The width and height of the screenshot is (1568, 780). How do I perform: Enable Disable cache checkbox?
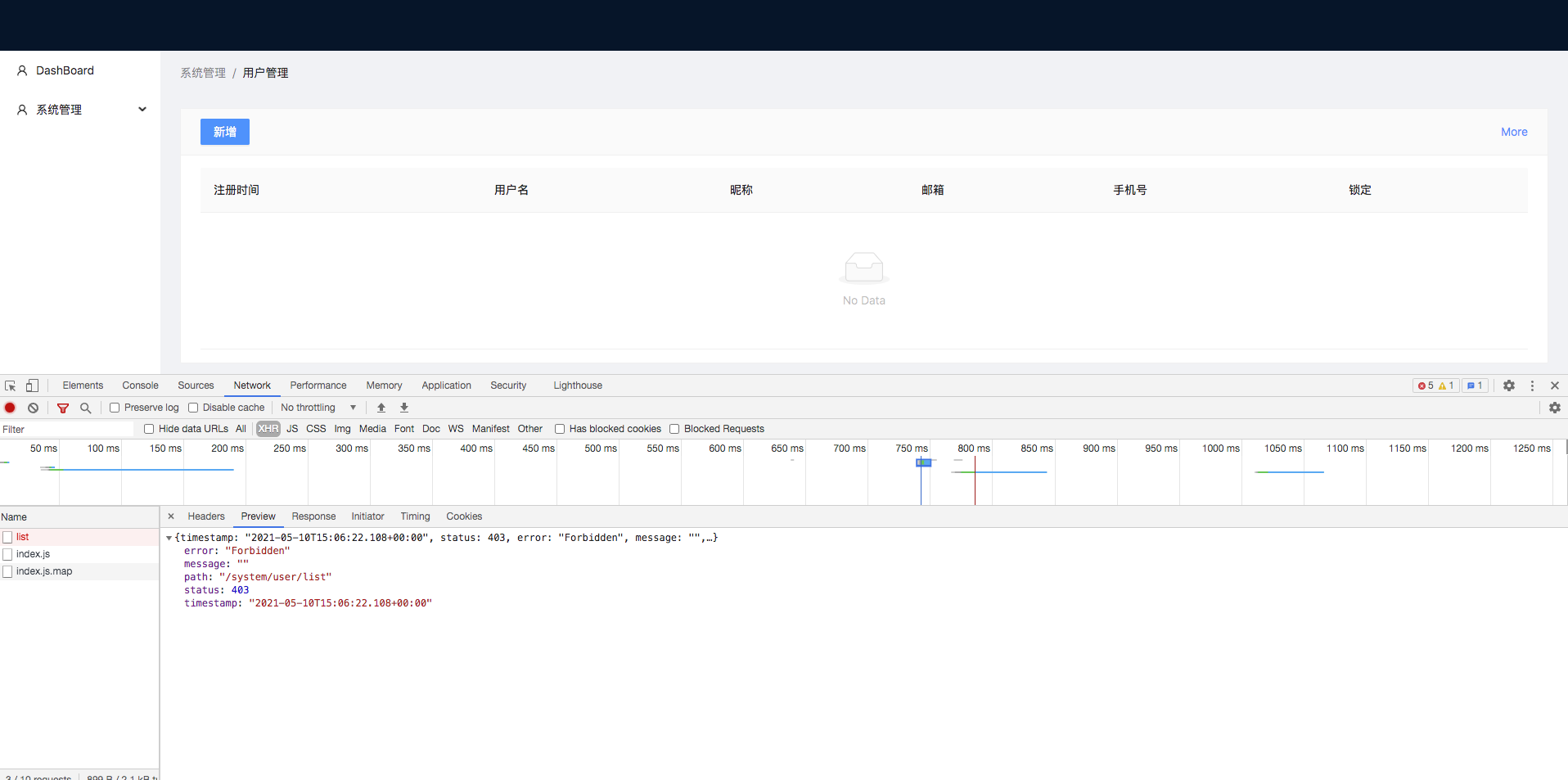(193, 408)
